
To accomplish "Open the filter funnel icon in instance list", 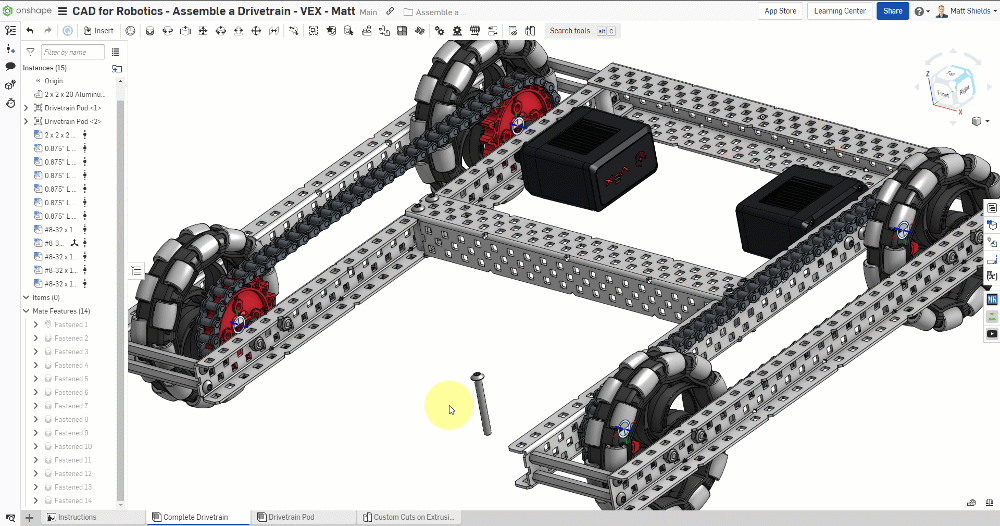I will pos(30,52).
